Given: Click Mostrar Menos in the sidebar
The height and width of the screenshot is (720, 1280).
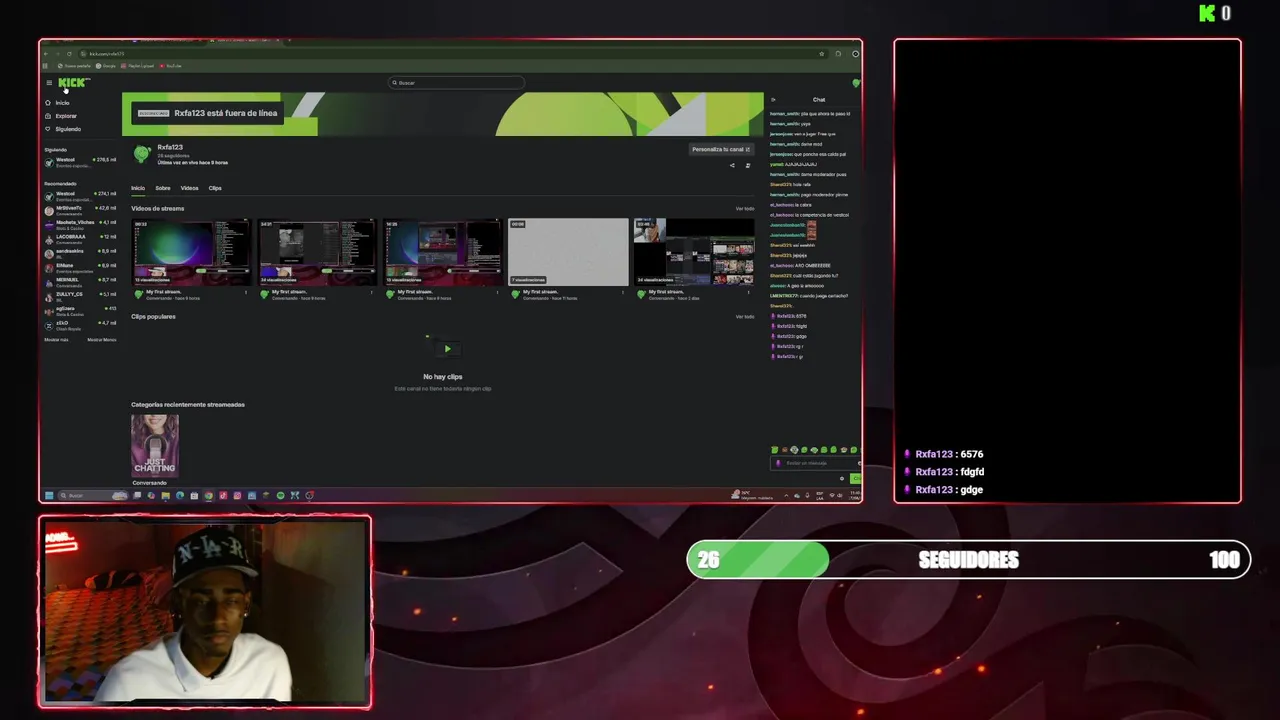Looking at the screenshot, I should [x=102, y=340].
